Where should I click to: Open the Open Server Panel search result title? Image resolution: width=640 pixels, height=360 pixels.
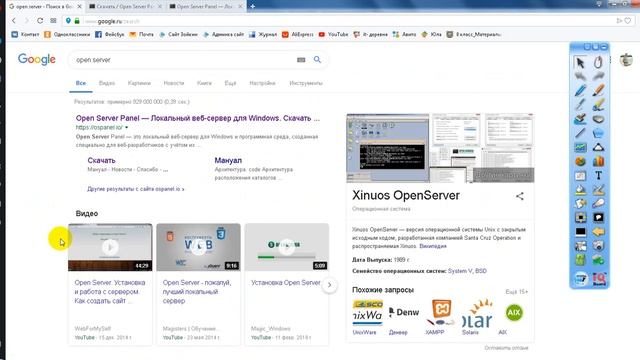click(198, 118)
